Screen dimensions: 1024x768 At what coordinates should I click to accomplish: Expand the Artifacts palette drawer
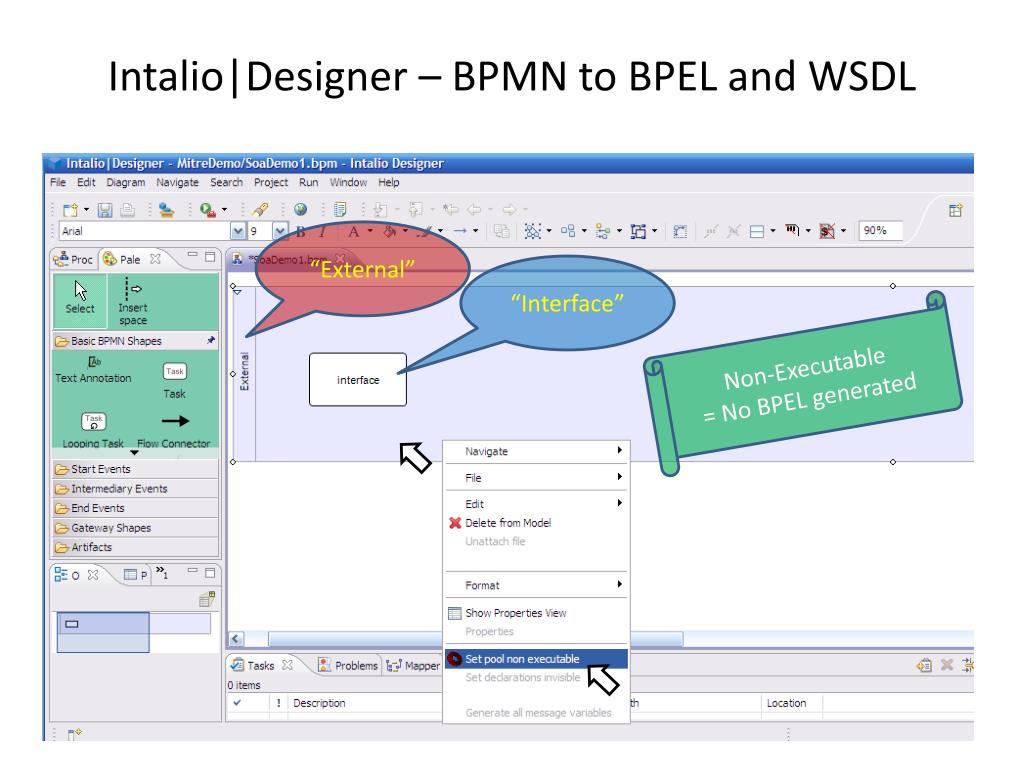pyautogui.click(x=135, y=547)
